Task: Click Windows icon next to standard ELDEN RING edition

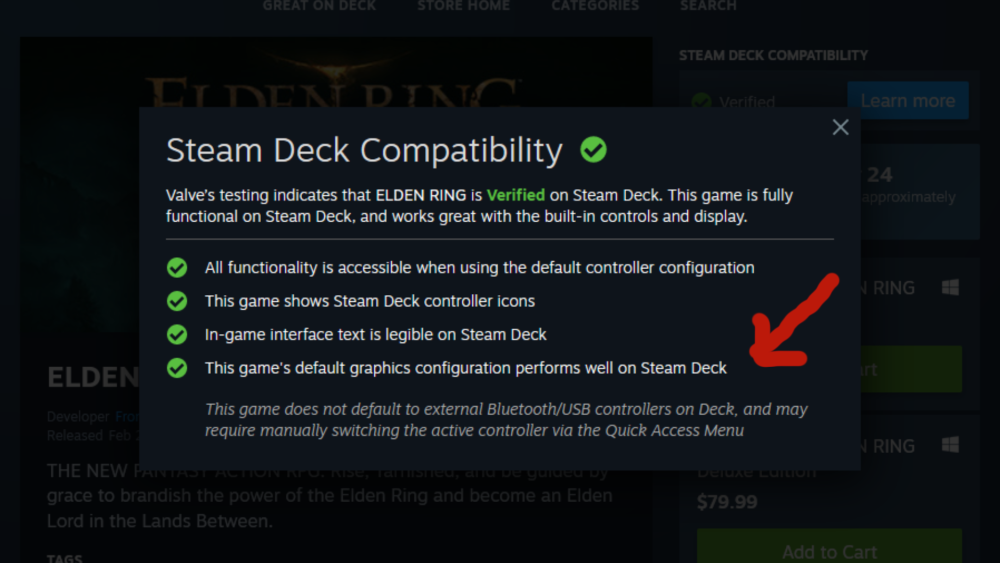Action: tap(950, 288)
